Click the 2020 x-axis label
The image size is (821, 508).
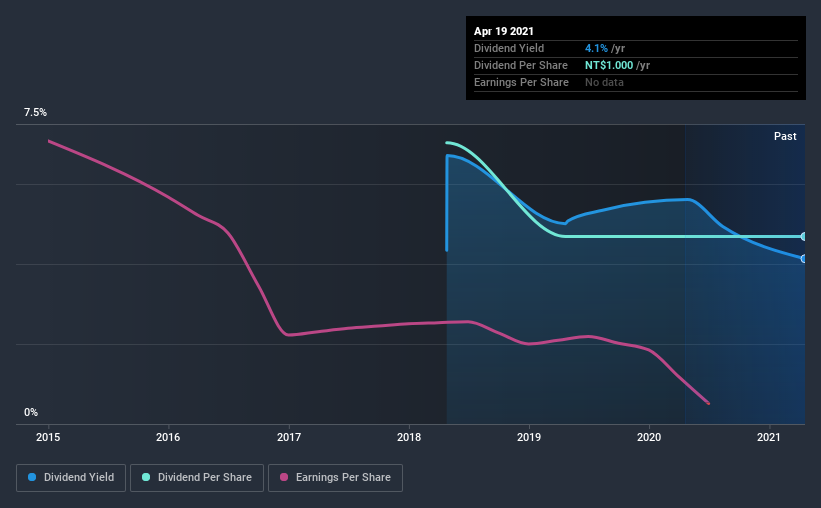649,437
